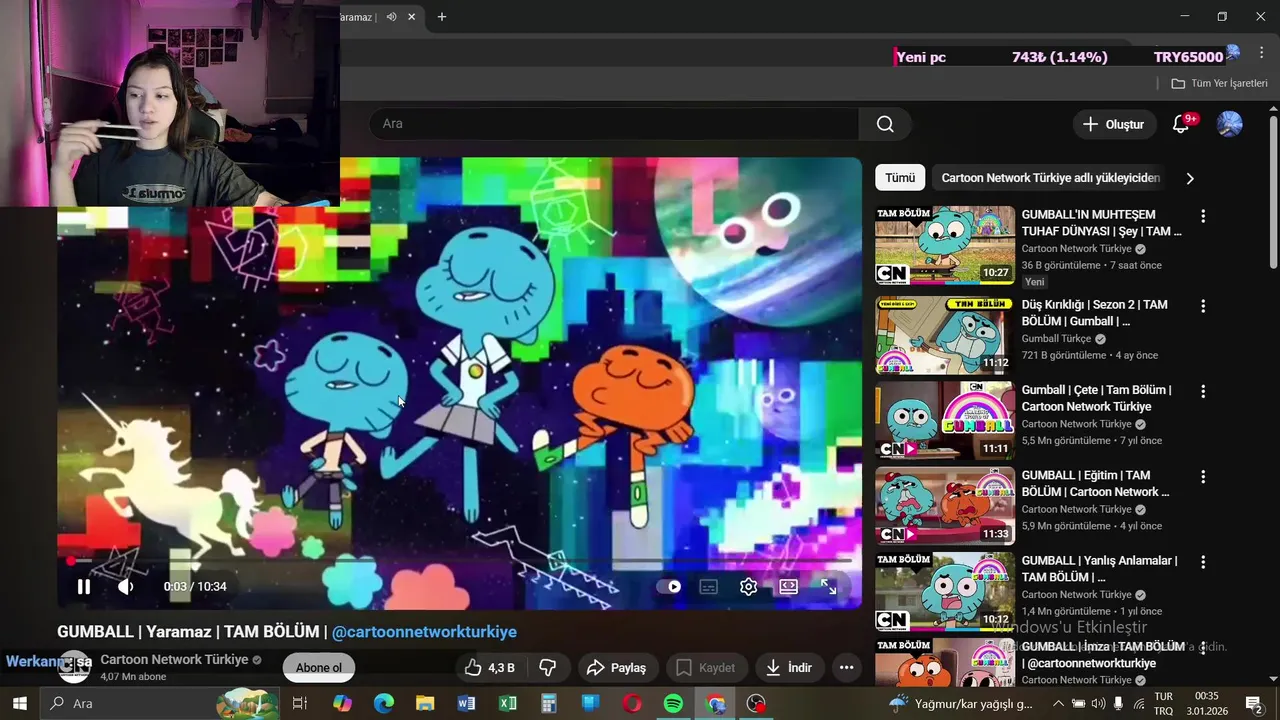Close the Yaramaz browser tab
Screen dimensions: 1280x720
[411, 17]
